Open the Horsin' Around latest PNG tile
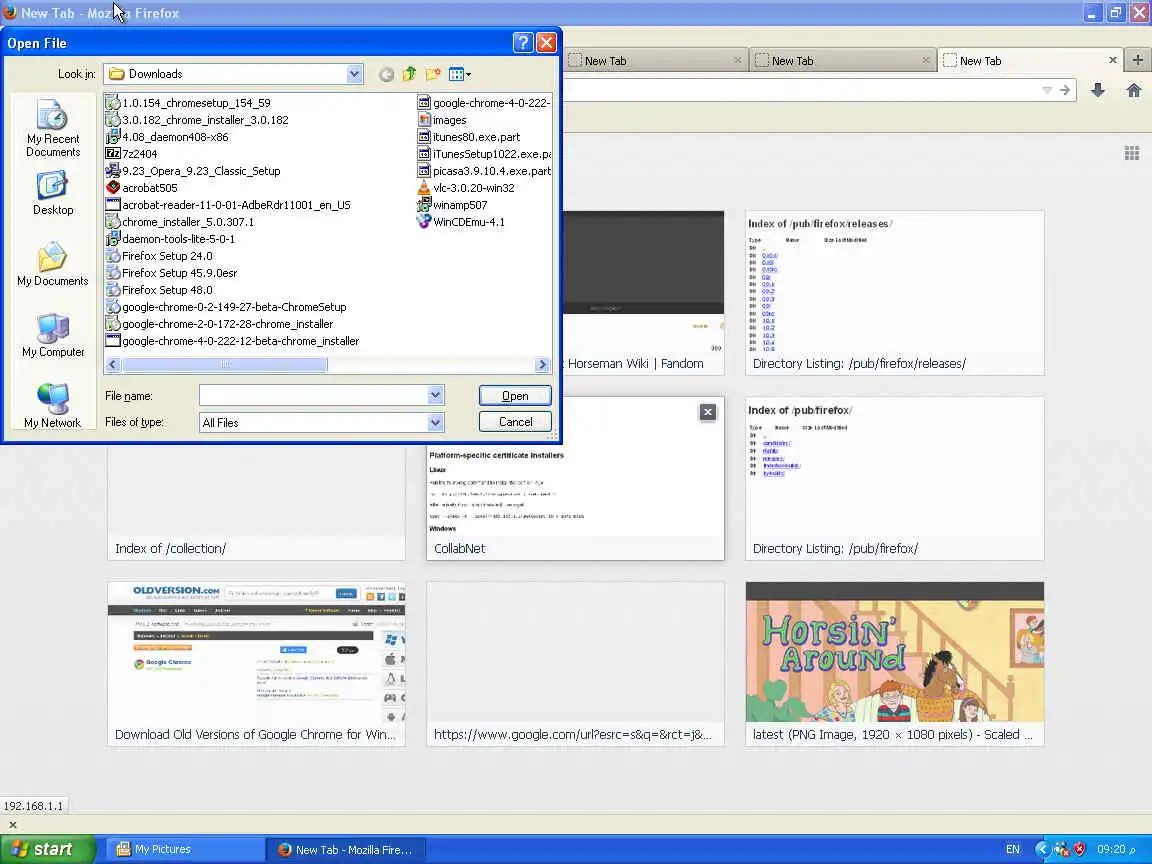 [x=895, y=664]
